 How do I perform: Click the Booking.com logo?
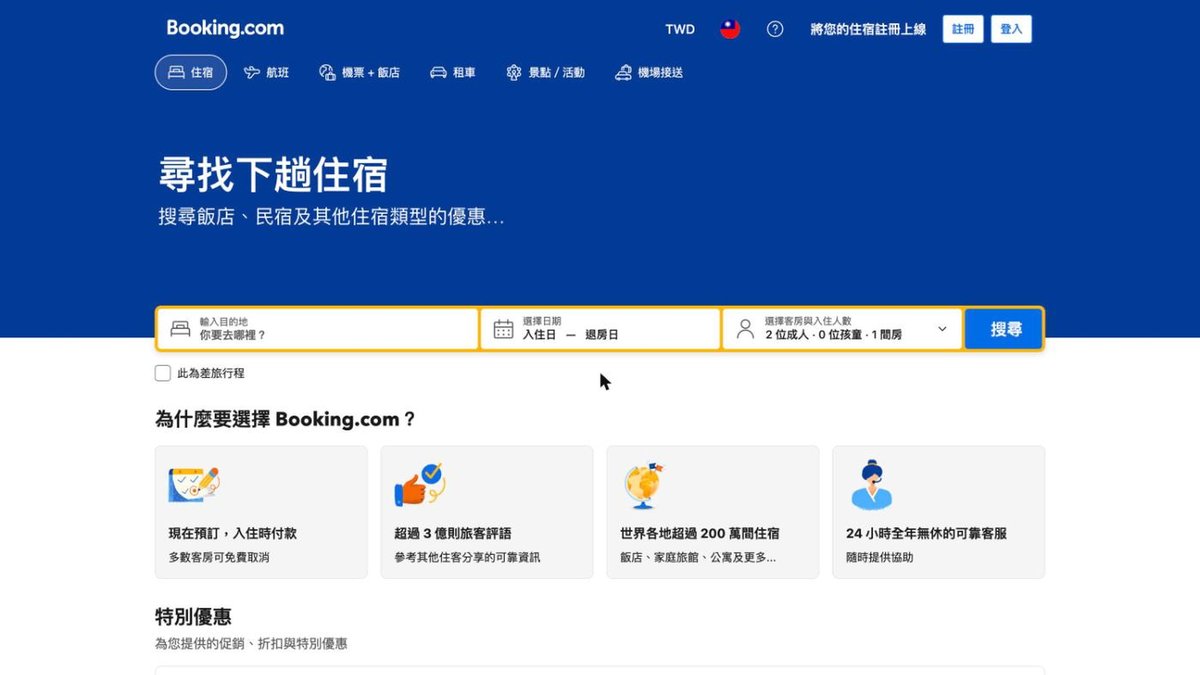(x=225, y=28)
